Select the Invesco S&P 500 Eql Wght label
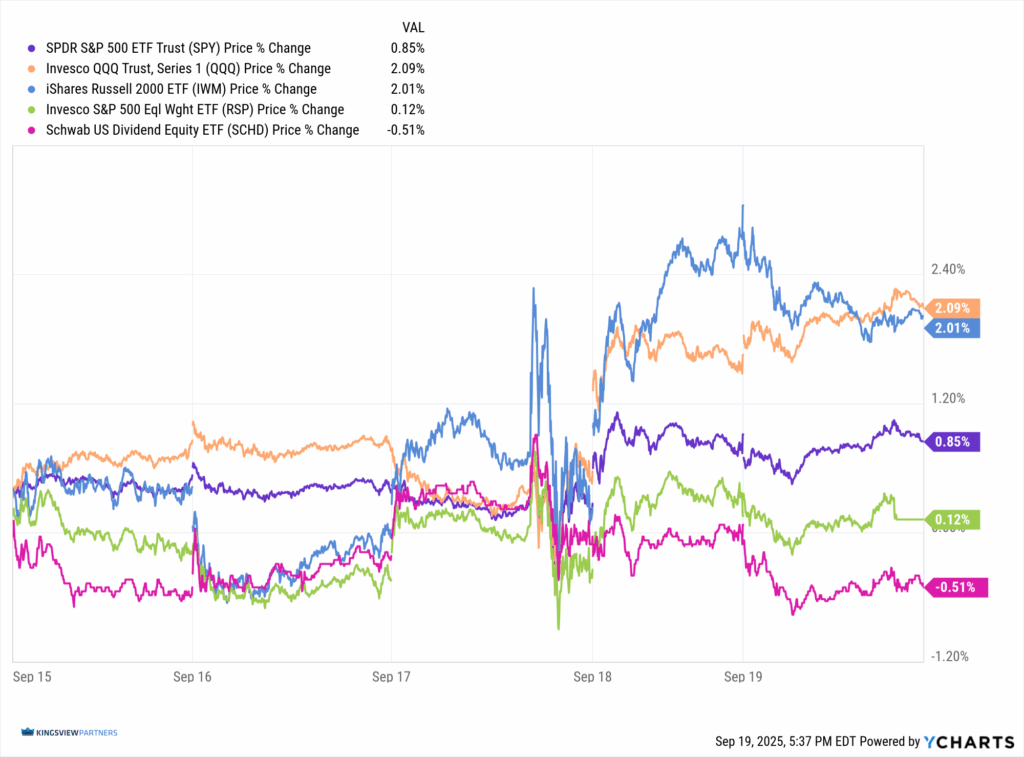The width and height of the screenshot is (1024, 757). tap(195, 110)
